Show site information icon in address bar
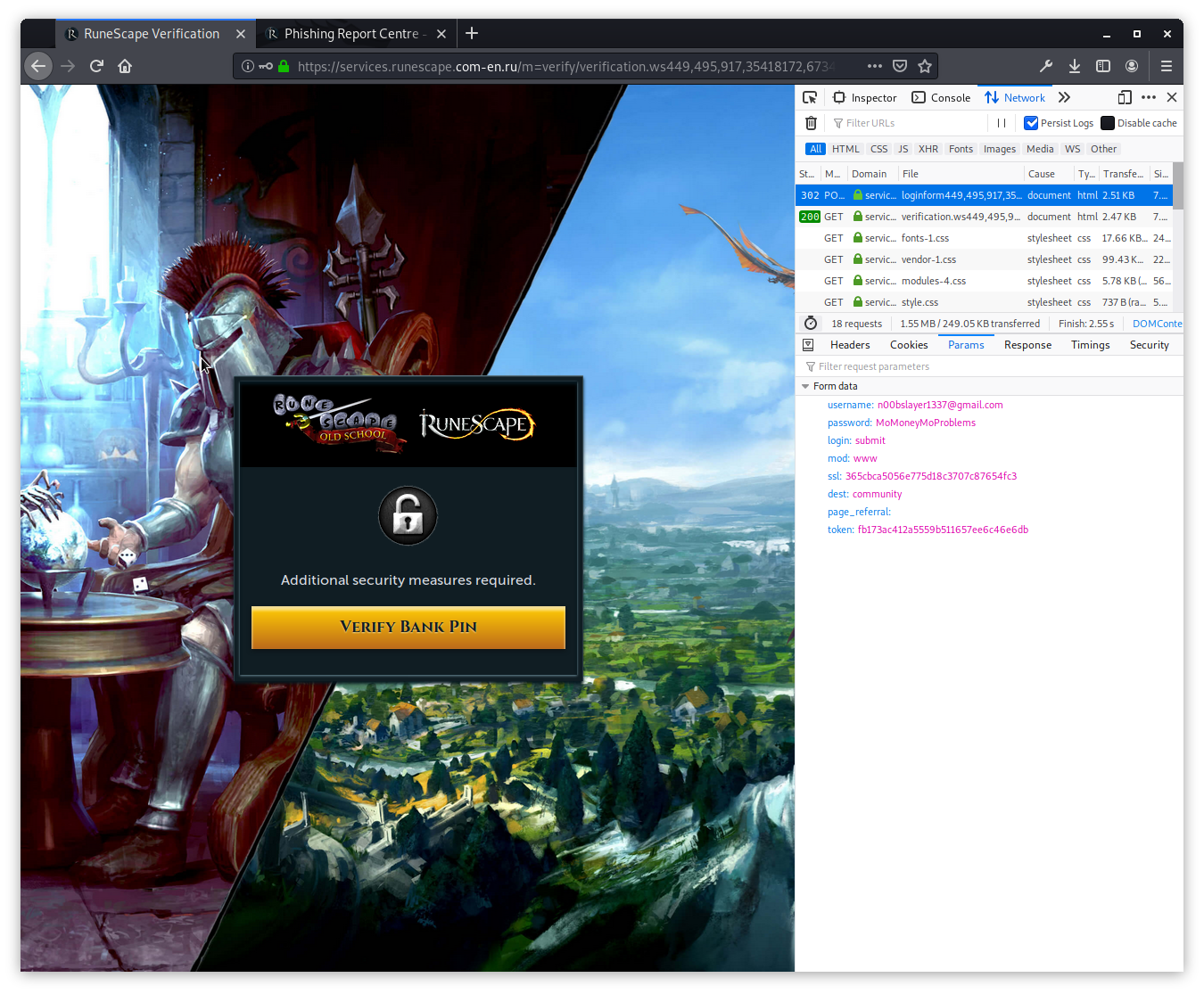 (248, 66)
